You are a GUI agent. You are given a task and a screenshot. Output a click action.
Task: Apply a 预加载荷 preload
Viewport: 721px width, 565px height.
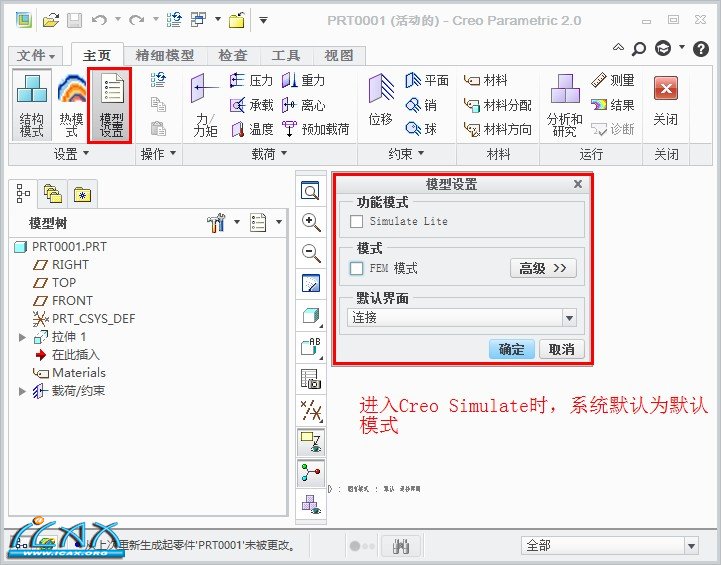pyautogui.click(x=315, y=129)
